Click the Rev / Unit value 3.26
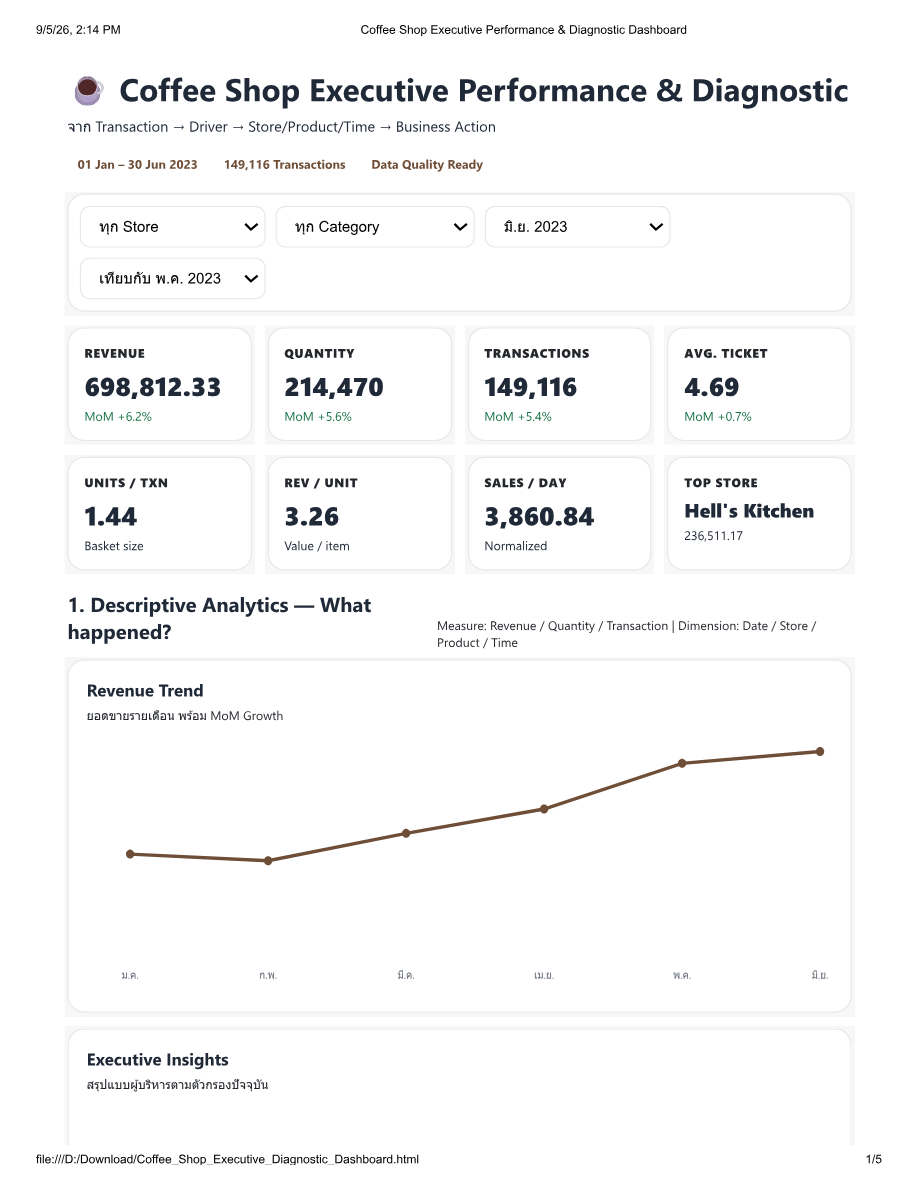Screen dimensions: 918x1188 pyautogui.click(x=311, y=517)
